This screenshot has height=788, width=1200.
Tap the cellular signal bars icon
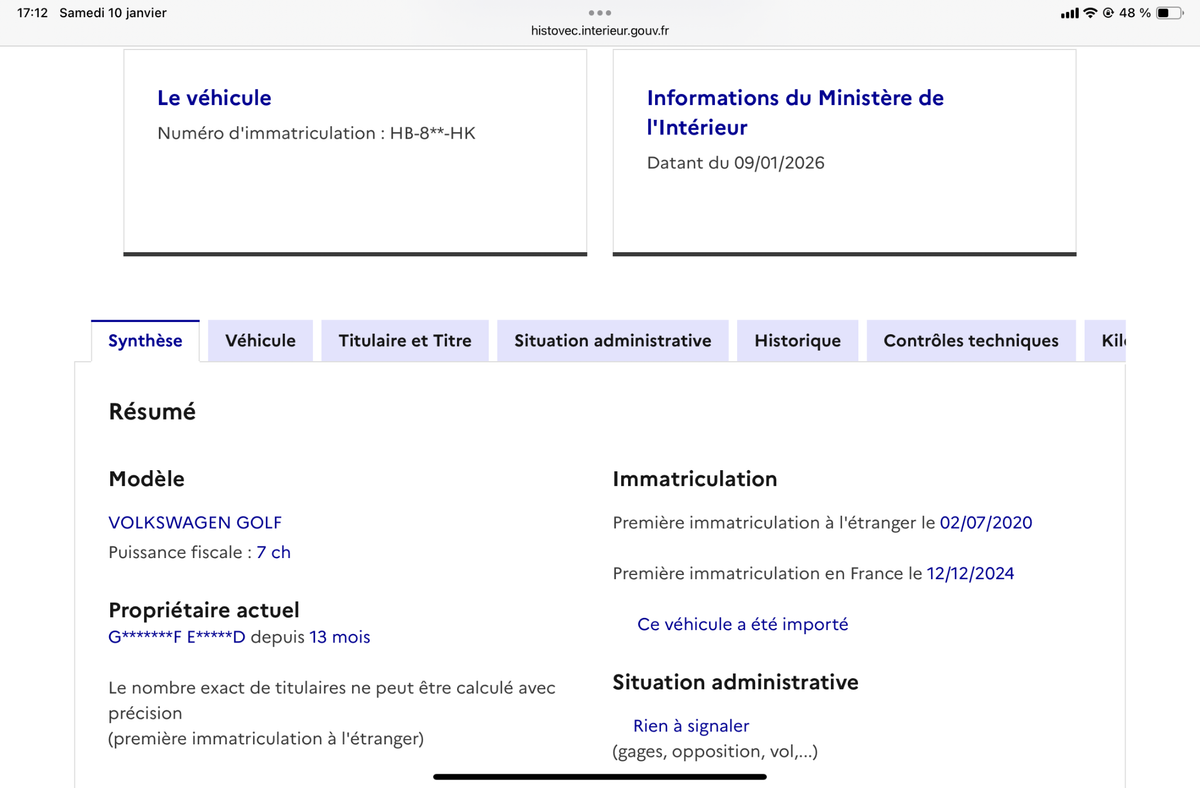(x=1069, y=13)
